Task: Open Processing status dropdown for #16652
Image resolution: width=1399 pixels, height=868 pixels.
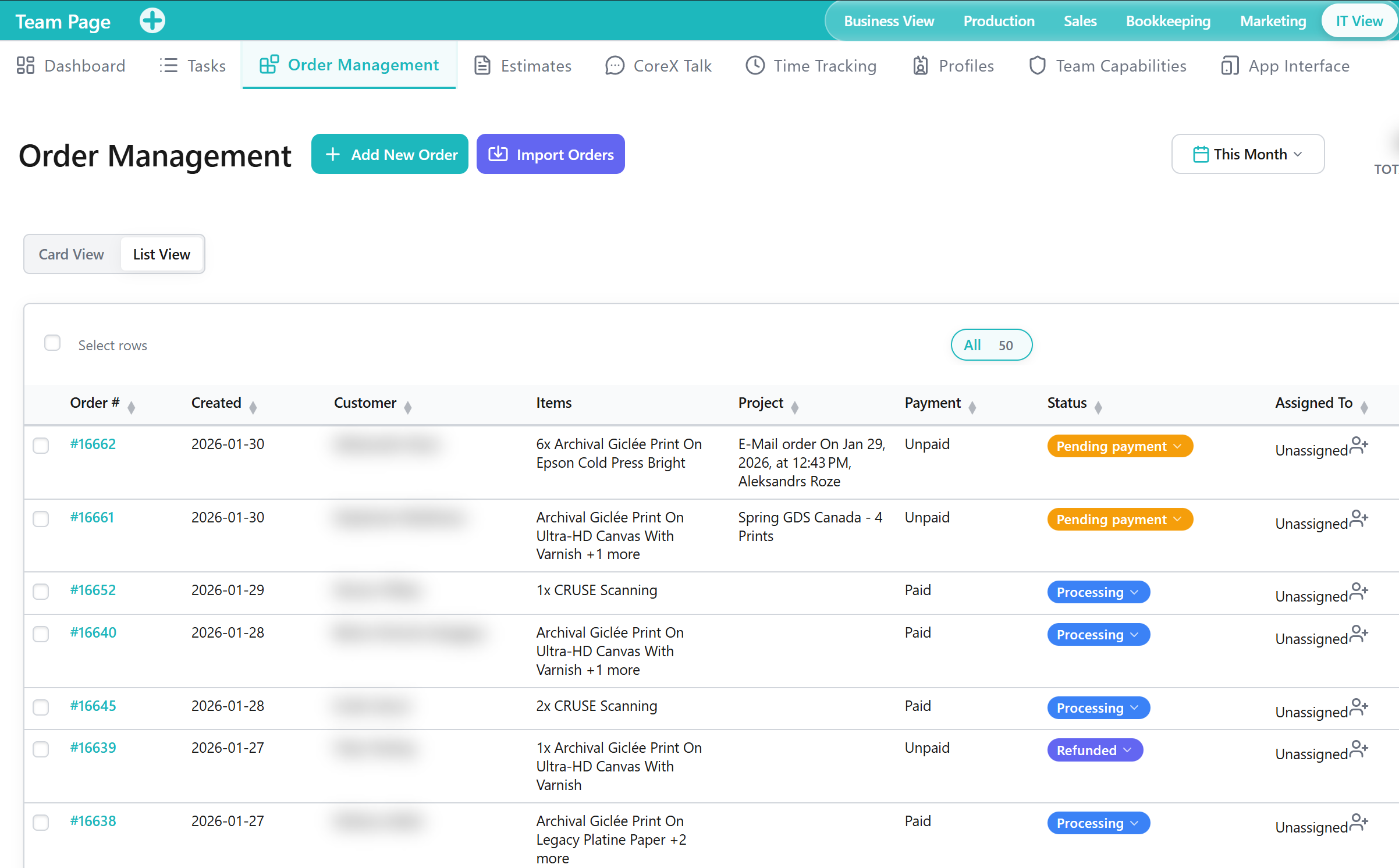Action: point(1098,592)
